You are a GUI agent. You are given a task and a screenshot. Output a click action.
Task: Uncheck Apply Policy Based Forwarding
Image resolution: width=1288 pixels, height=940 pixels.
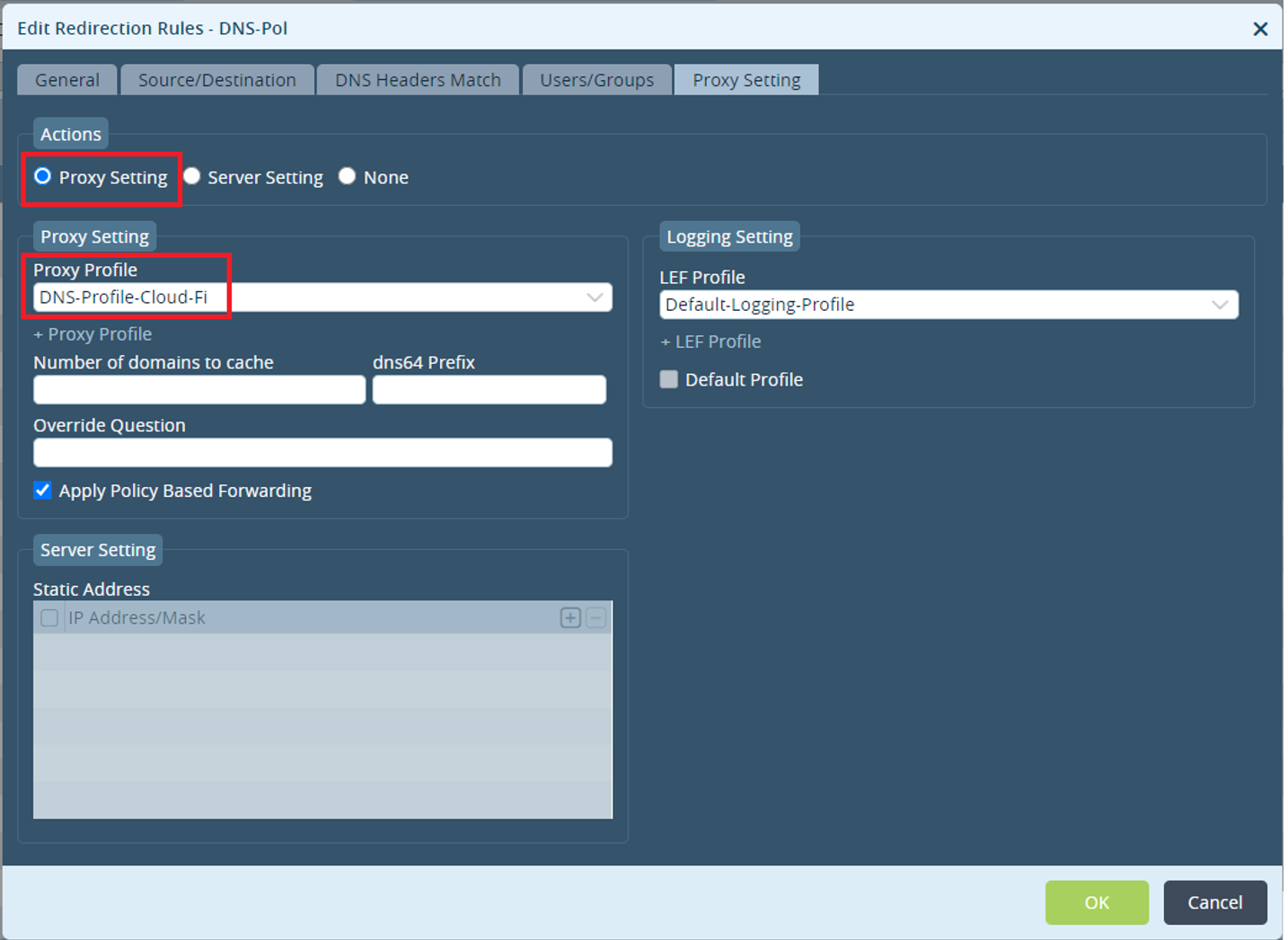point(42,490)
